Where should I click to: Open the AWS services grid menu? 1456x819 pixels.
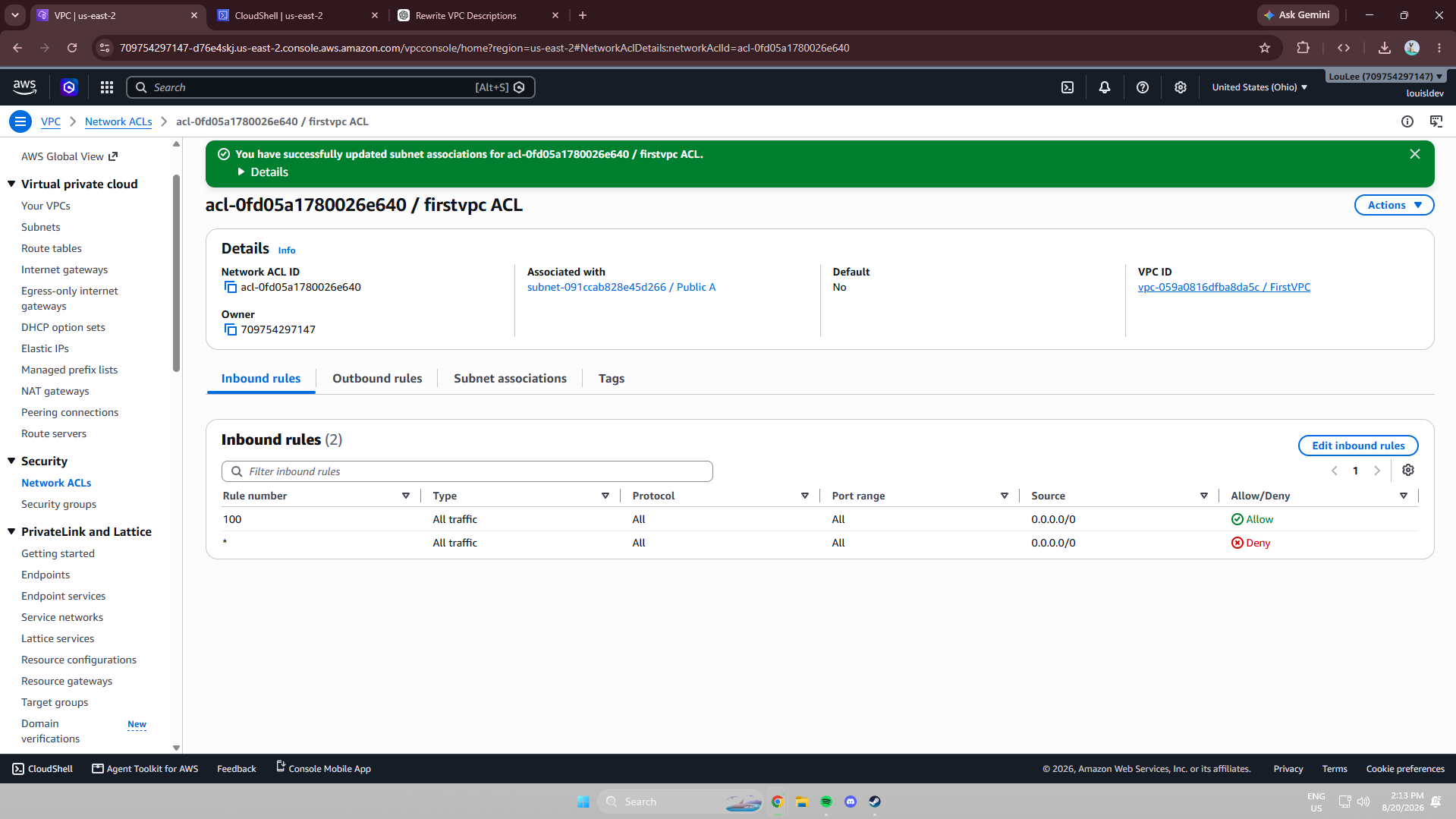(107, 87)
